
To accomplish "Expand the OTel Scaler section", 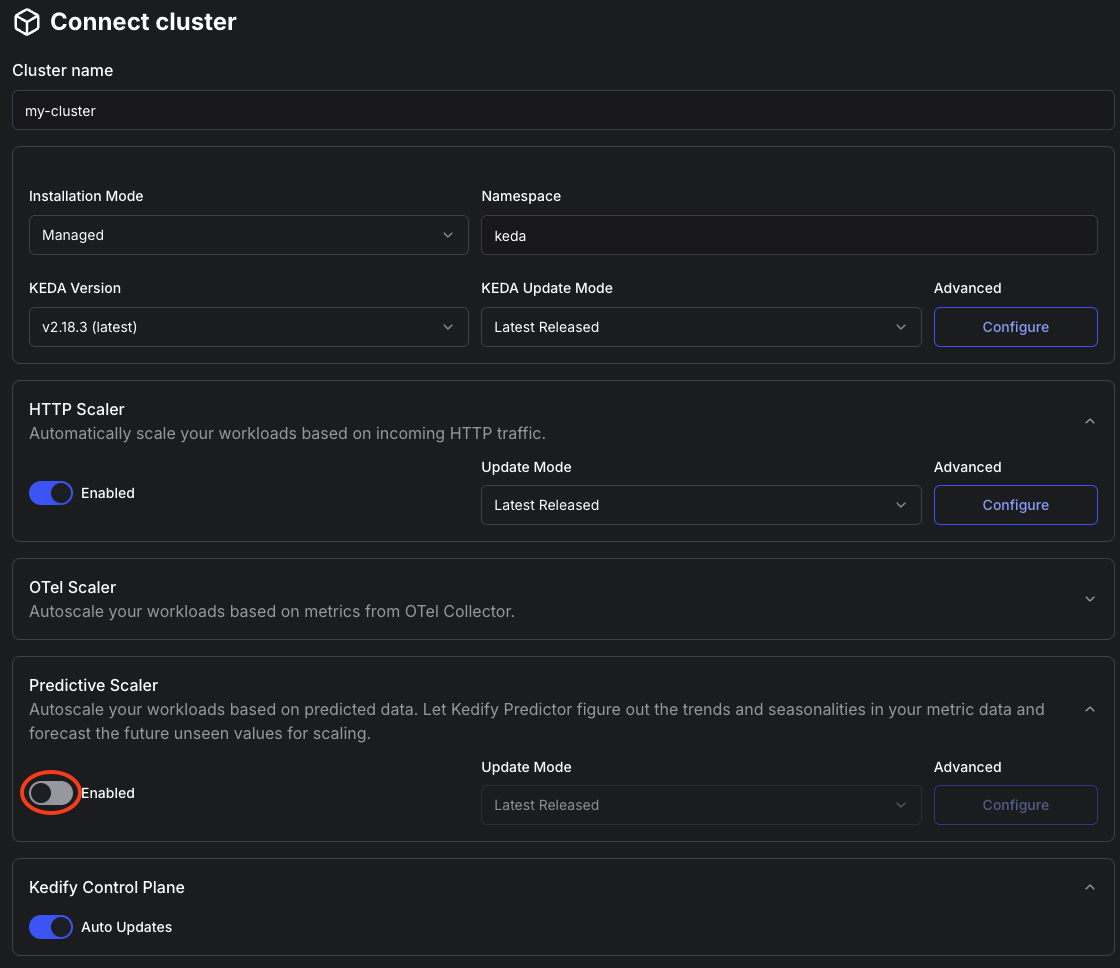I will pyautogui.click(x=1089, y=599).
